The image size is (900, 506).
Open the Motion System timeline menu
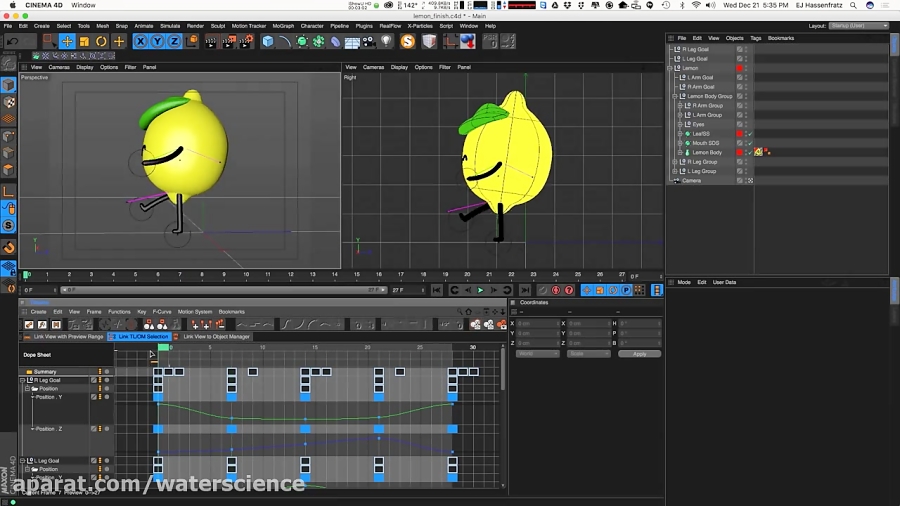pyautogui.click(x=195, y=312)
